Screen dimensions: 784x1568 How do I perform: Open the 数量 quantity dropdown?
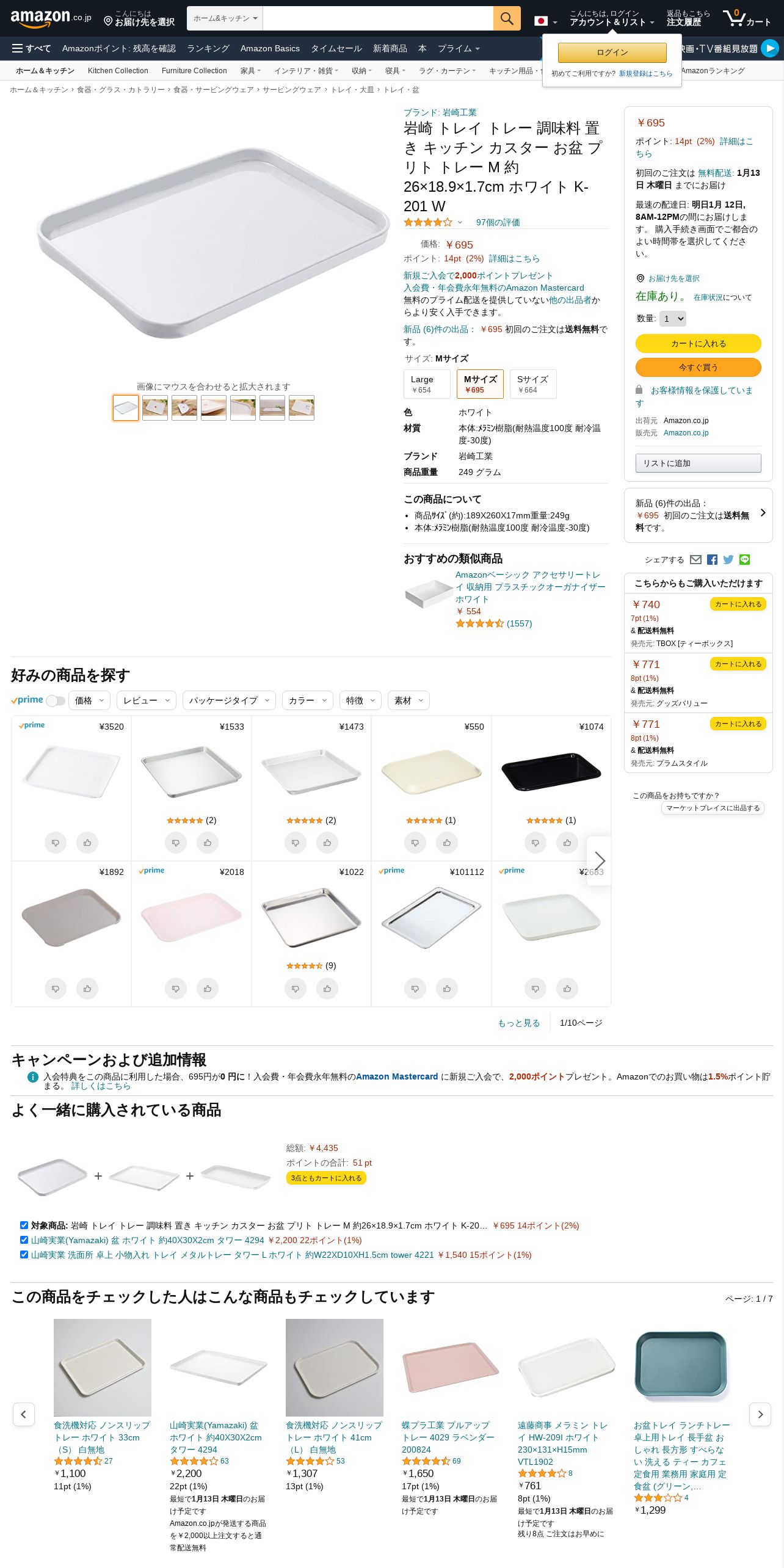673,319
